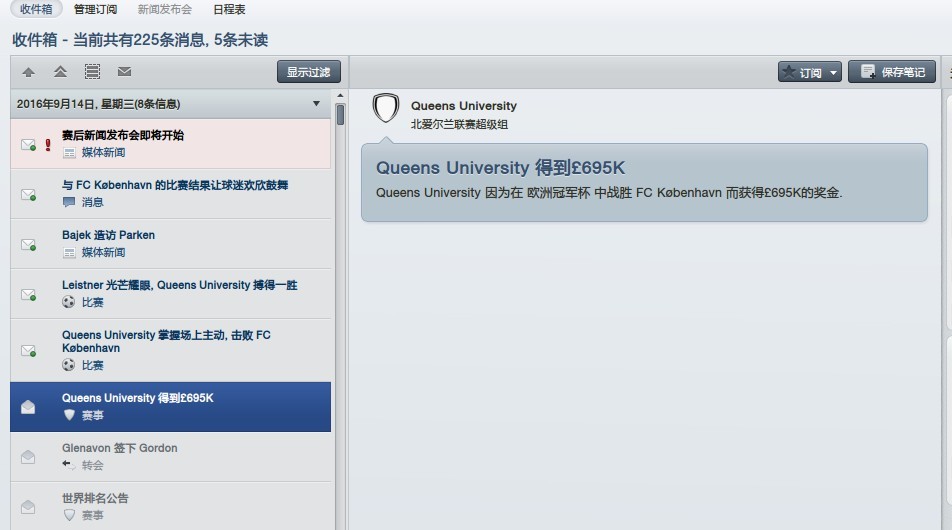Click shield 赛事 icon in selected message
This screenshot has height=530, width=952.
[69, 415]
